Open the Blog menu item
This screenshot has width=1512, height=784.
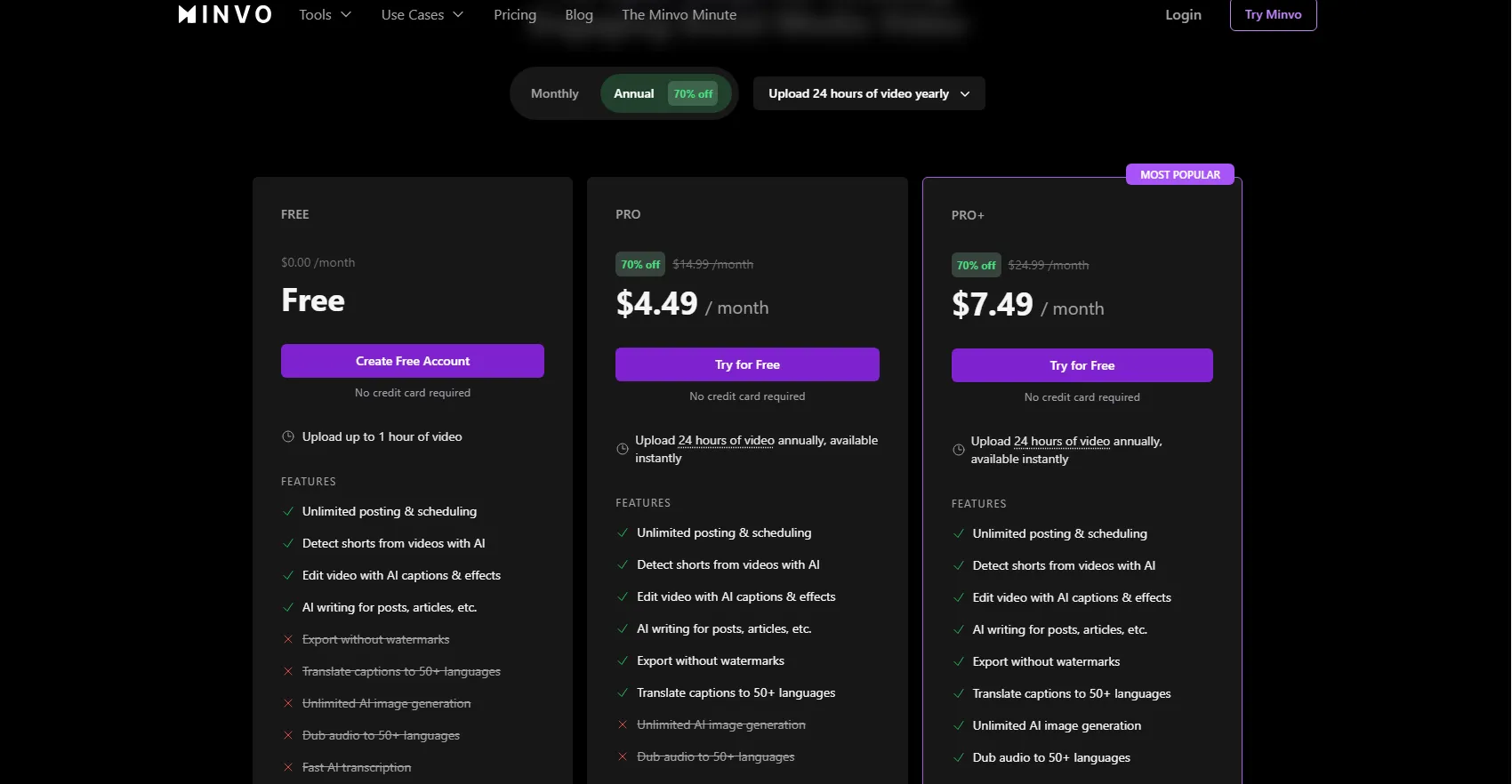point(578,14)
